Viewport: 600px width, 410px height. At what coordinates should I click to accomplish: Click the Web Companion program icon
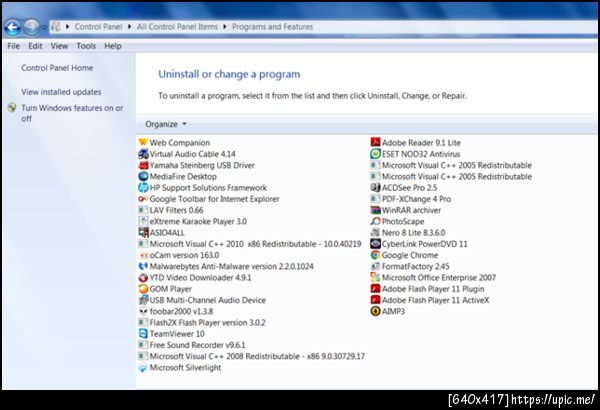143,142
